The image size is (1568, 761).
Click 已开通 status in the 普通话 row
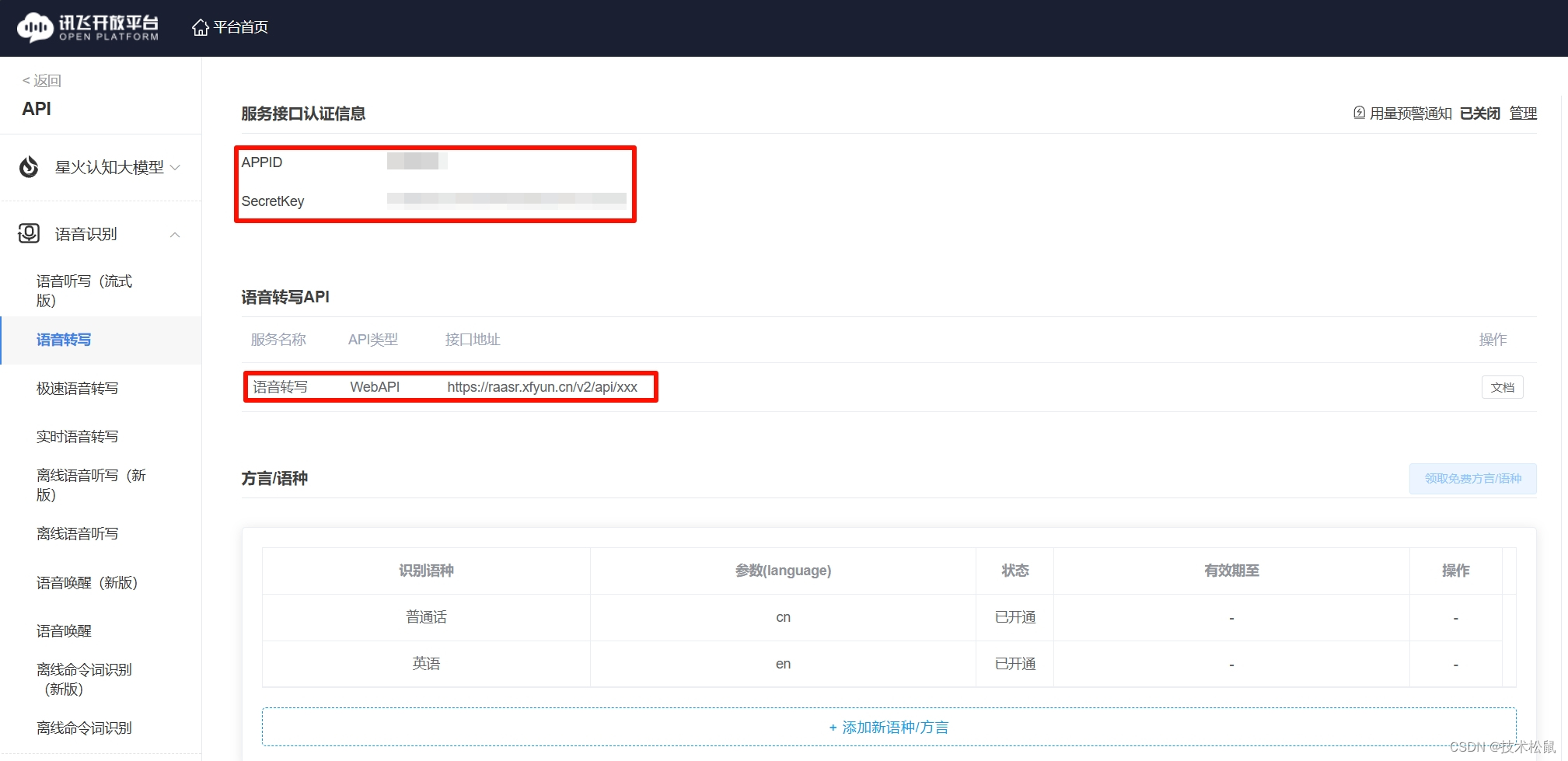pos(1014,617)
